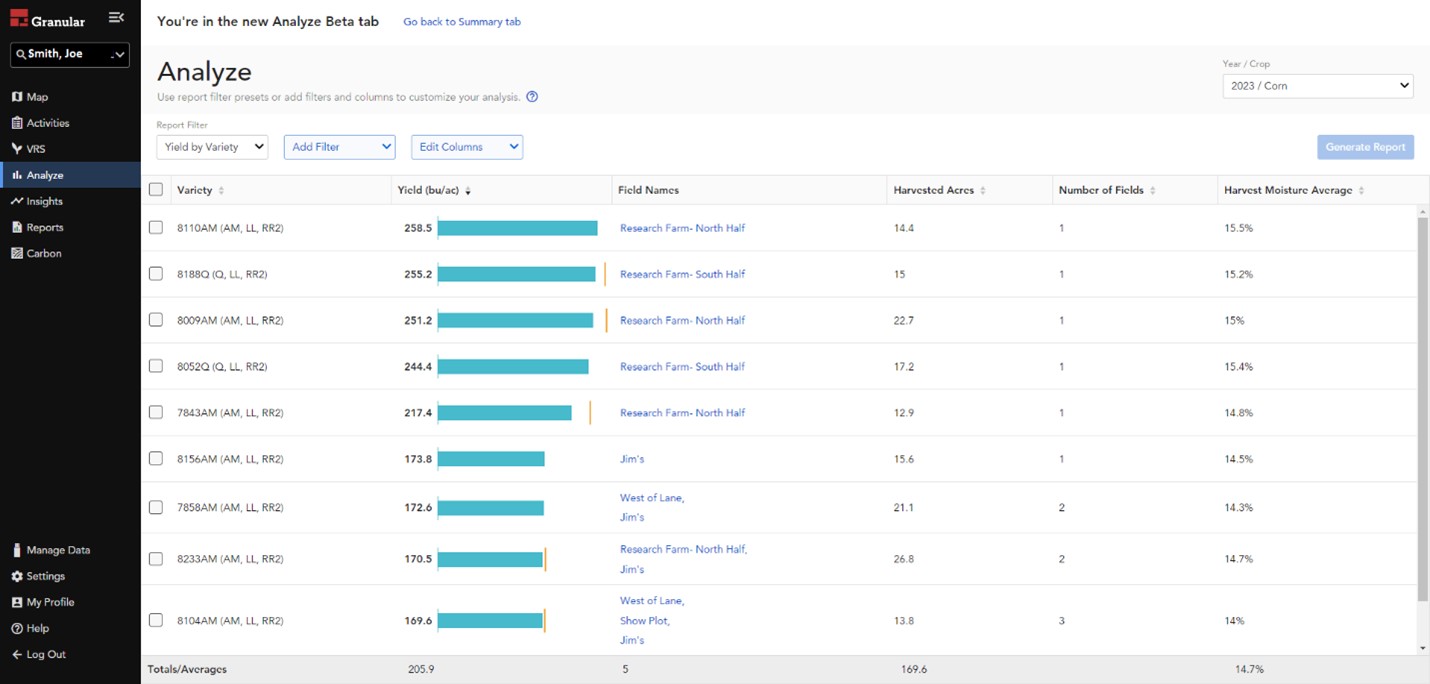Open the Yield by Variety report filter dropdown
The height and width of the screenshot is (684, 1430).
[x=212, y=147]
